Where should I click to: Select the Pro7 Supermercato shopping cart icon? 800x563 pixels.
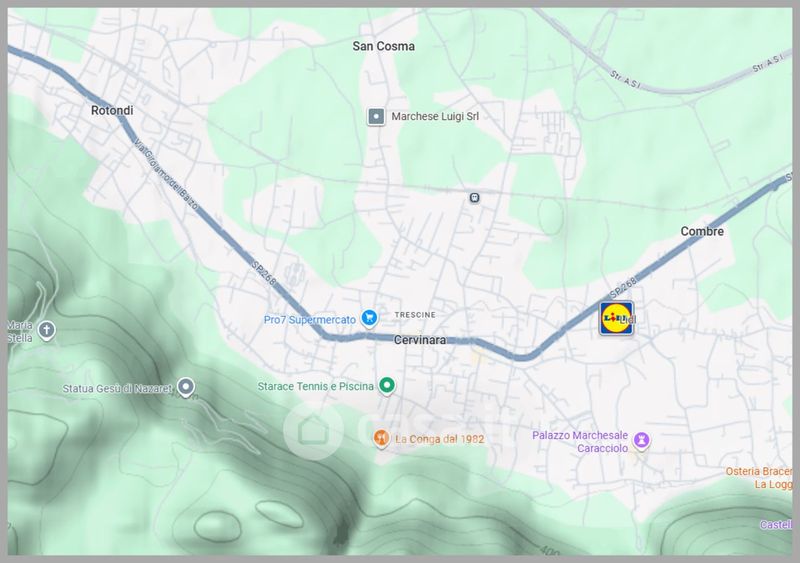pos(369,317)
